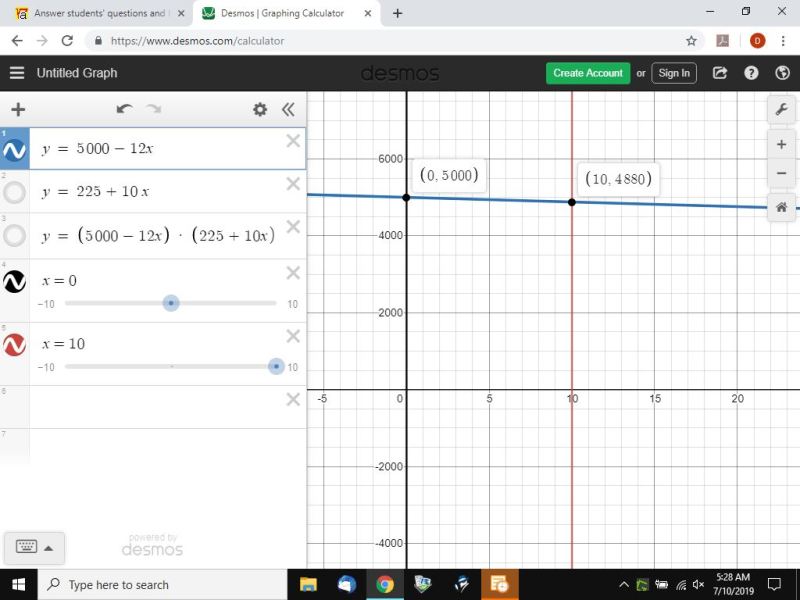800x600 pixels.
Task: Show the product expression graph
Action: coord(14,236)
